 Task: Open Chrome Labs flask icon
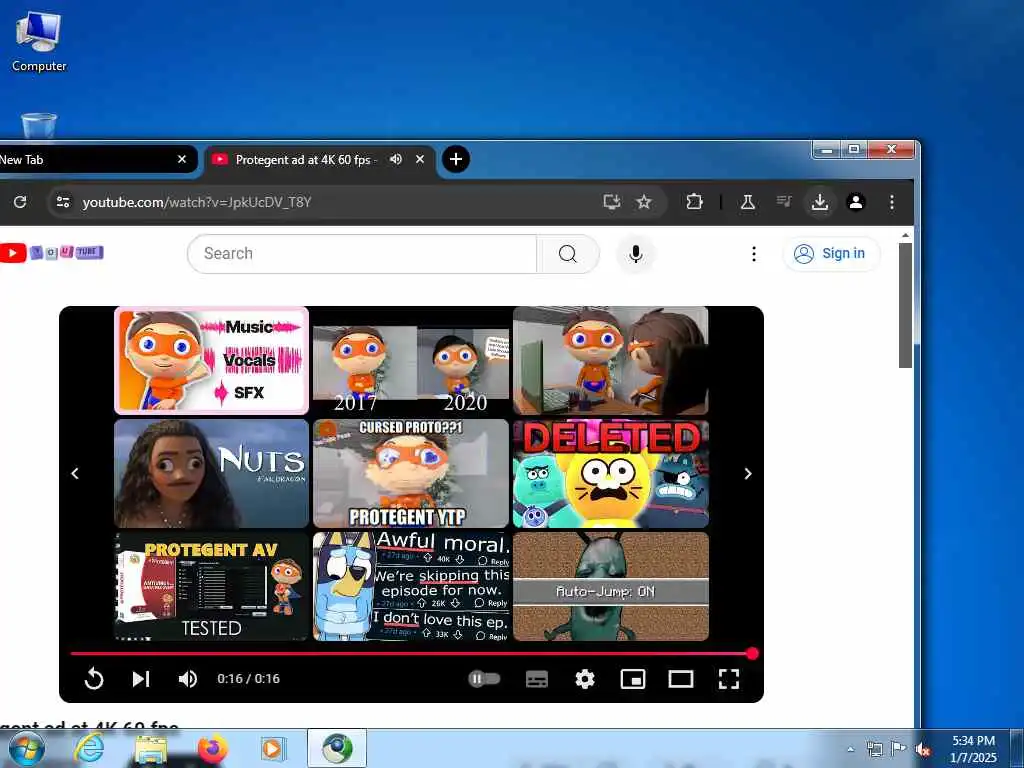coord(748,202)
